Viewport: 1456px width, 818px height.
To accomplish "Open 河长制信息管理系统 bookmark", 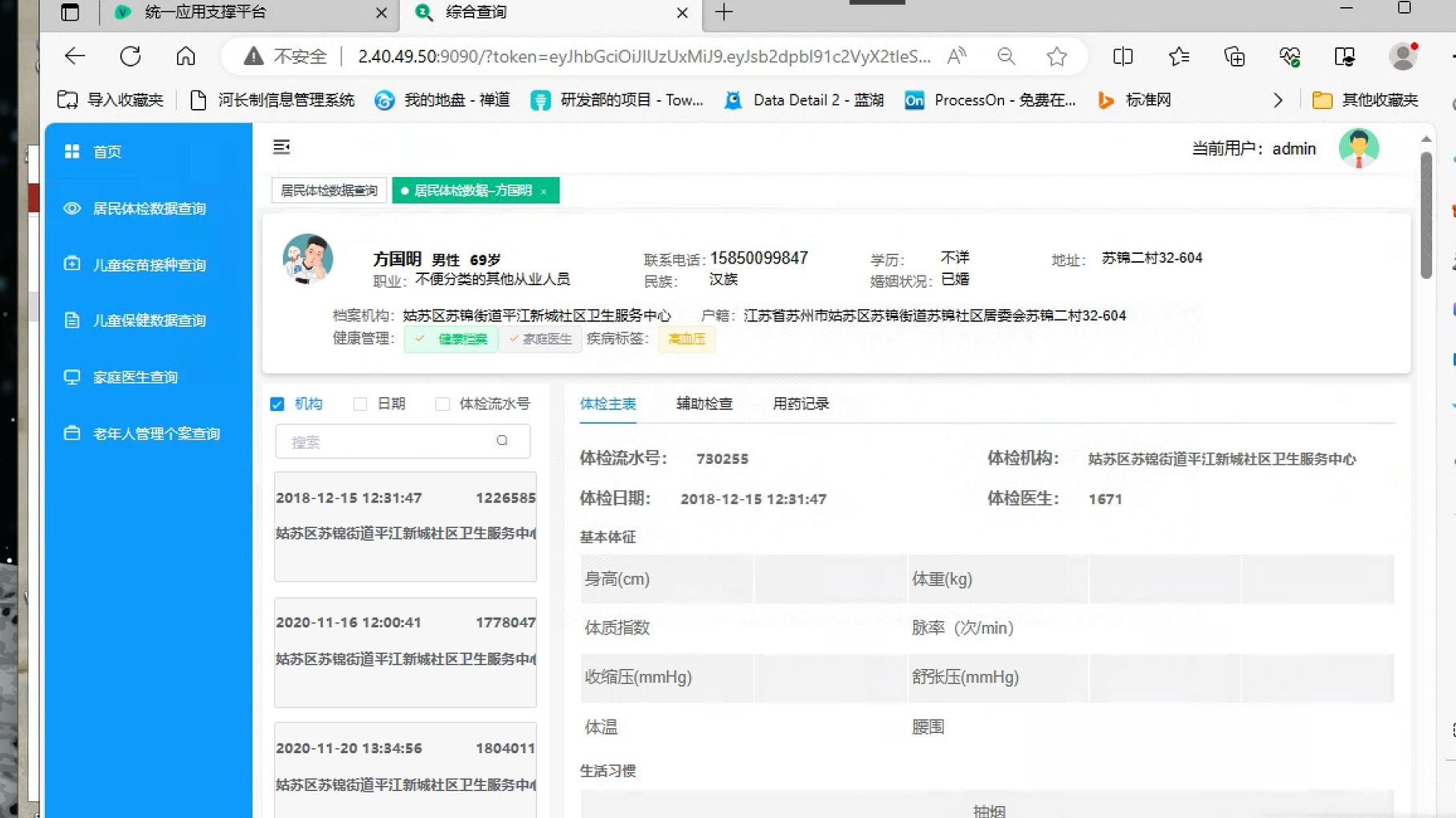I will [272, 100].
